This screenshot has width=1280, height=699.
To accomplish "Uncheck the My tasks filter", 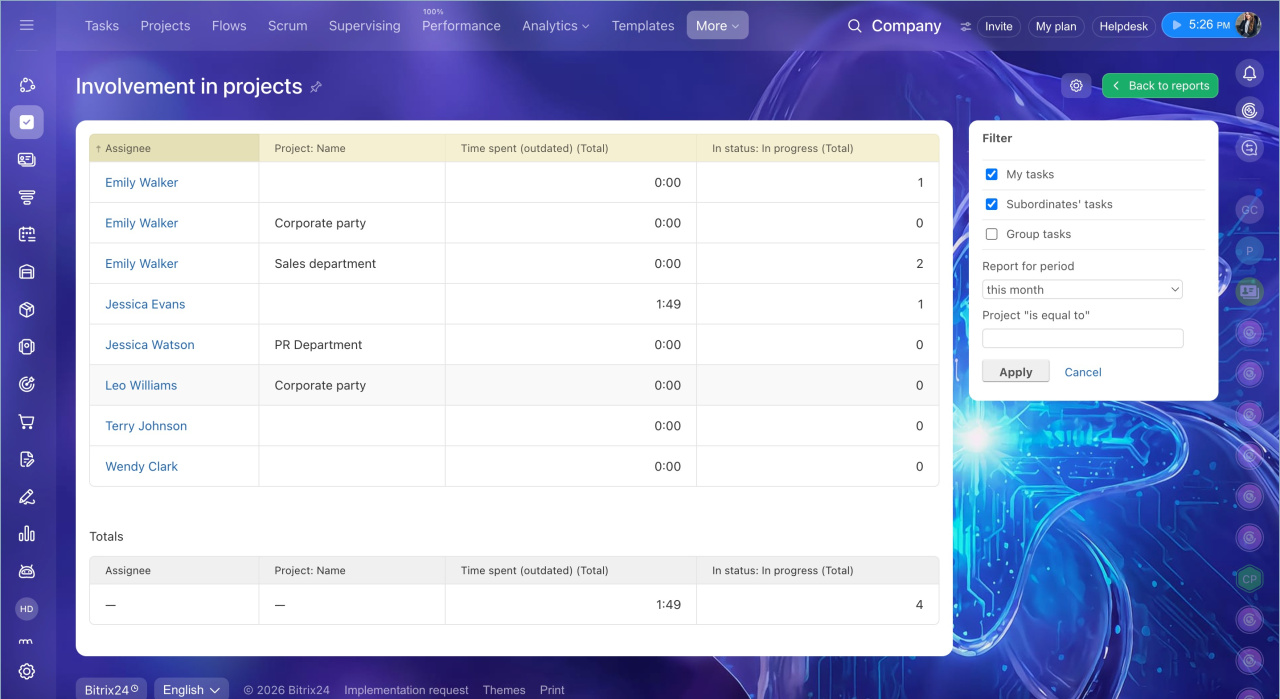I will pos(992,174).
